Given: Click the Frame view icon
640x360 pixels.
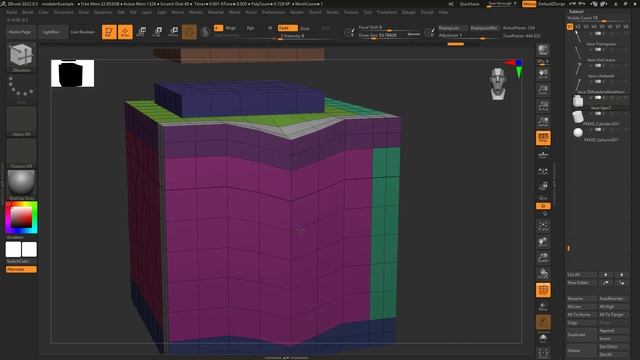Looking at the screenshot, I should 543,226.
